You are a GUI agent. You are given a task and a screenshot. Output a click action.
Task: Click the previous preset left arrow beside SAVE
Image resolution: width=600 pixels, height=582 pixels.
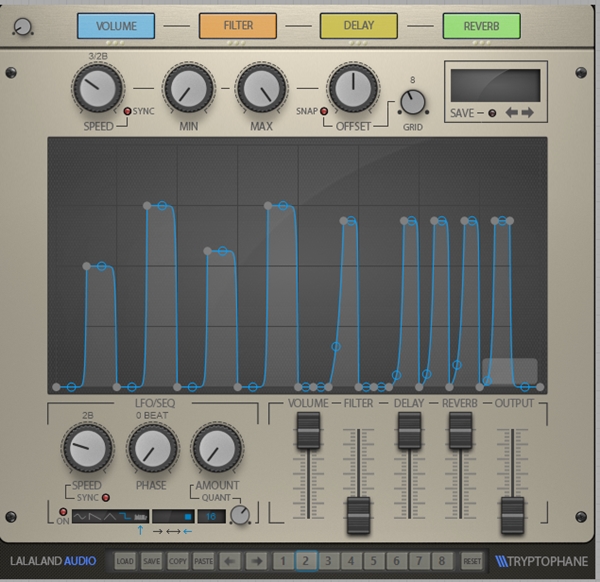point(511,114)
